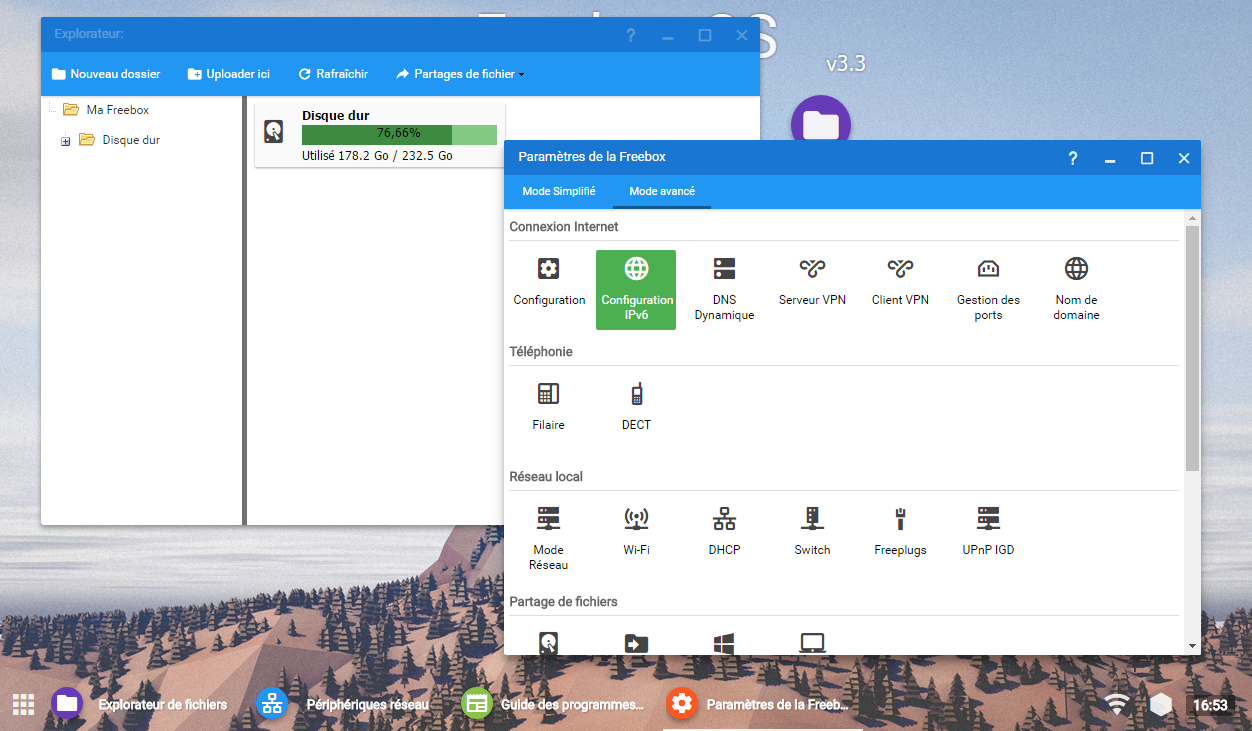Switch to Mode avancé tab
1252x731 pixels.
click(662, 191)
